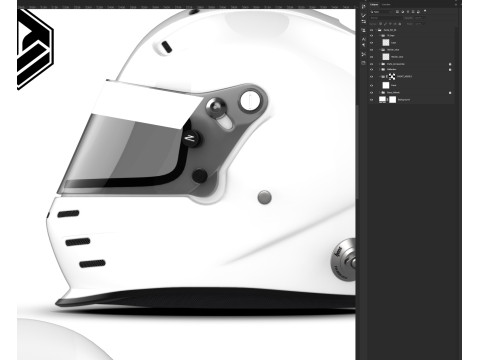
Task: Expand the Reflection group arrow
Action: 379,70
